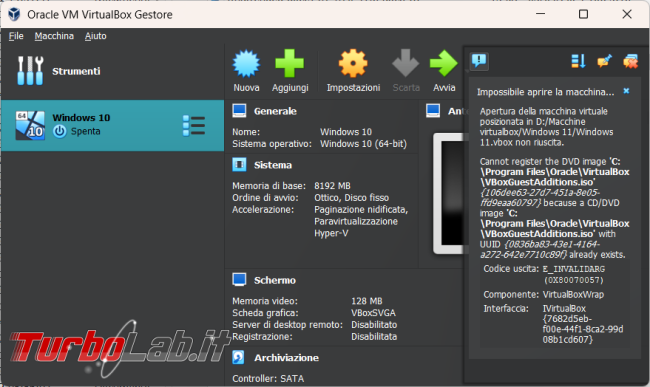650x387 pixels.
Task: Click the '8192 MB' base memory value
Action: coord(332,186)
